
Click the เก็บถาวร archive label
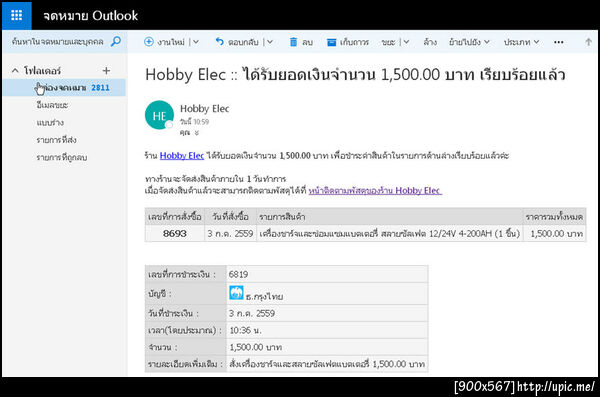click(x=354, y=42)
